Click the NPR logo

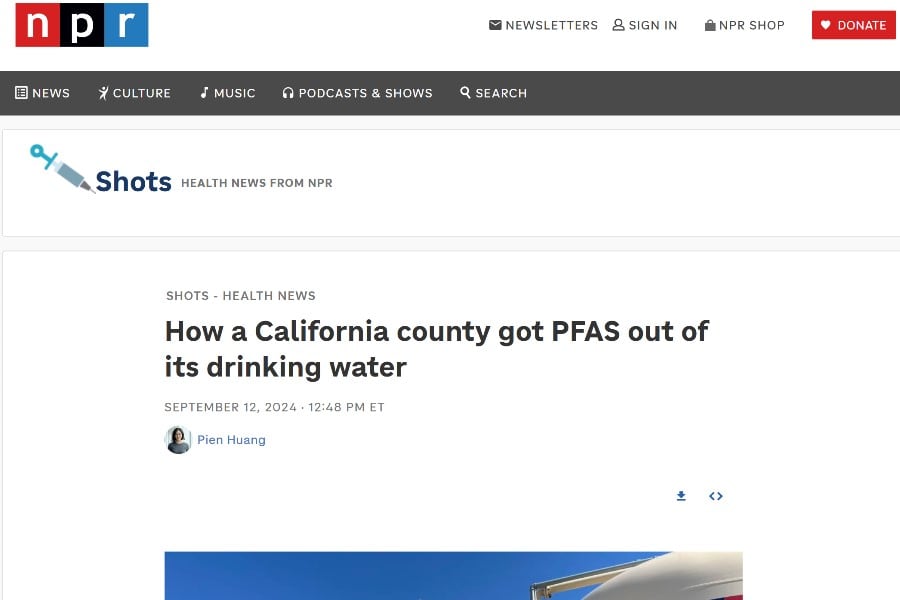click(82, 25)
